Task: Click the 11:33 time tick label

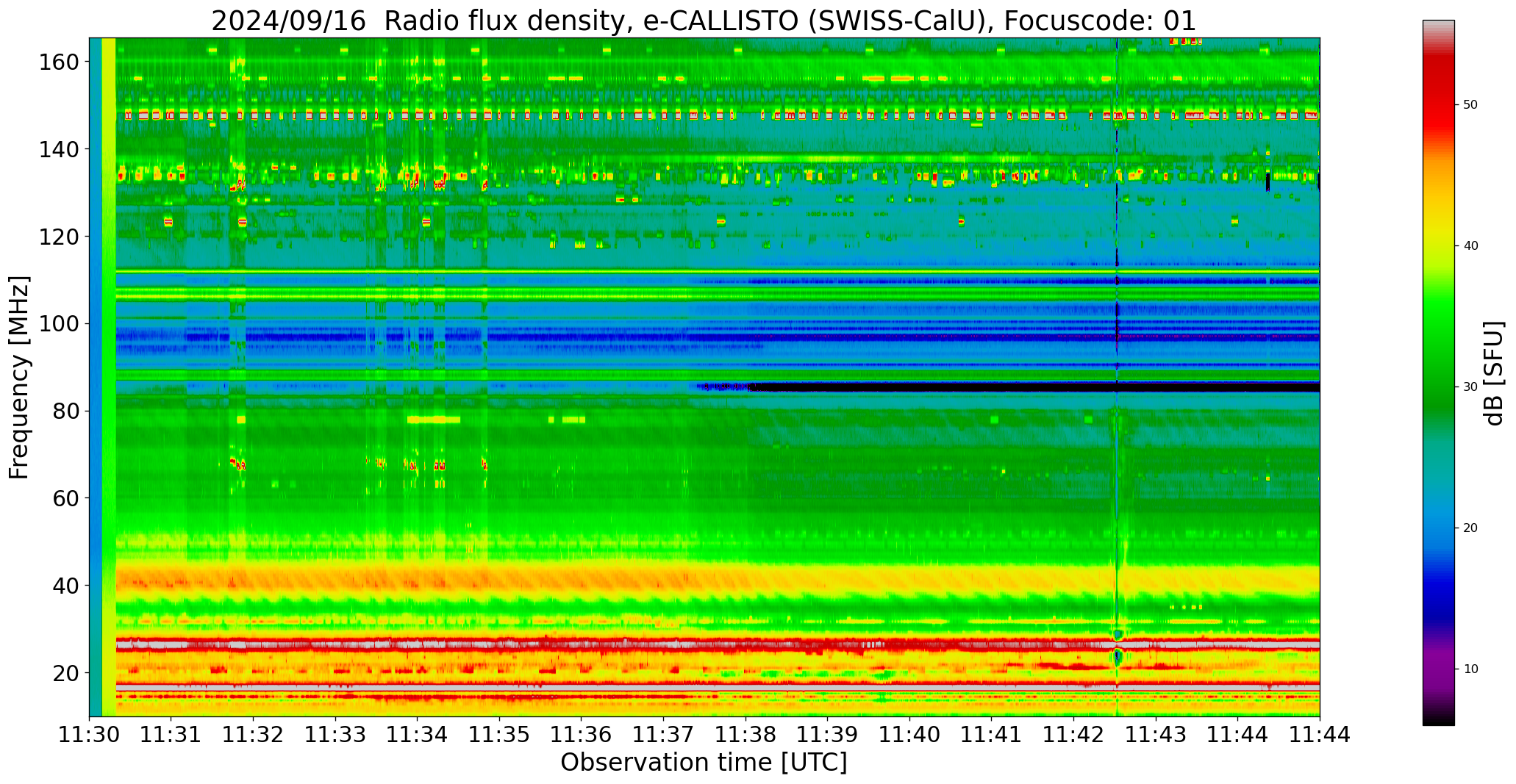Action: point(336,735)
